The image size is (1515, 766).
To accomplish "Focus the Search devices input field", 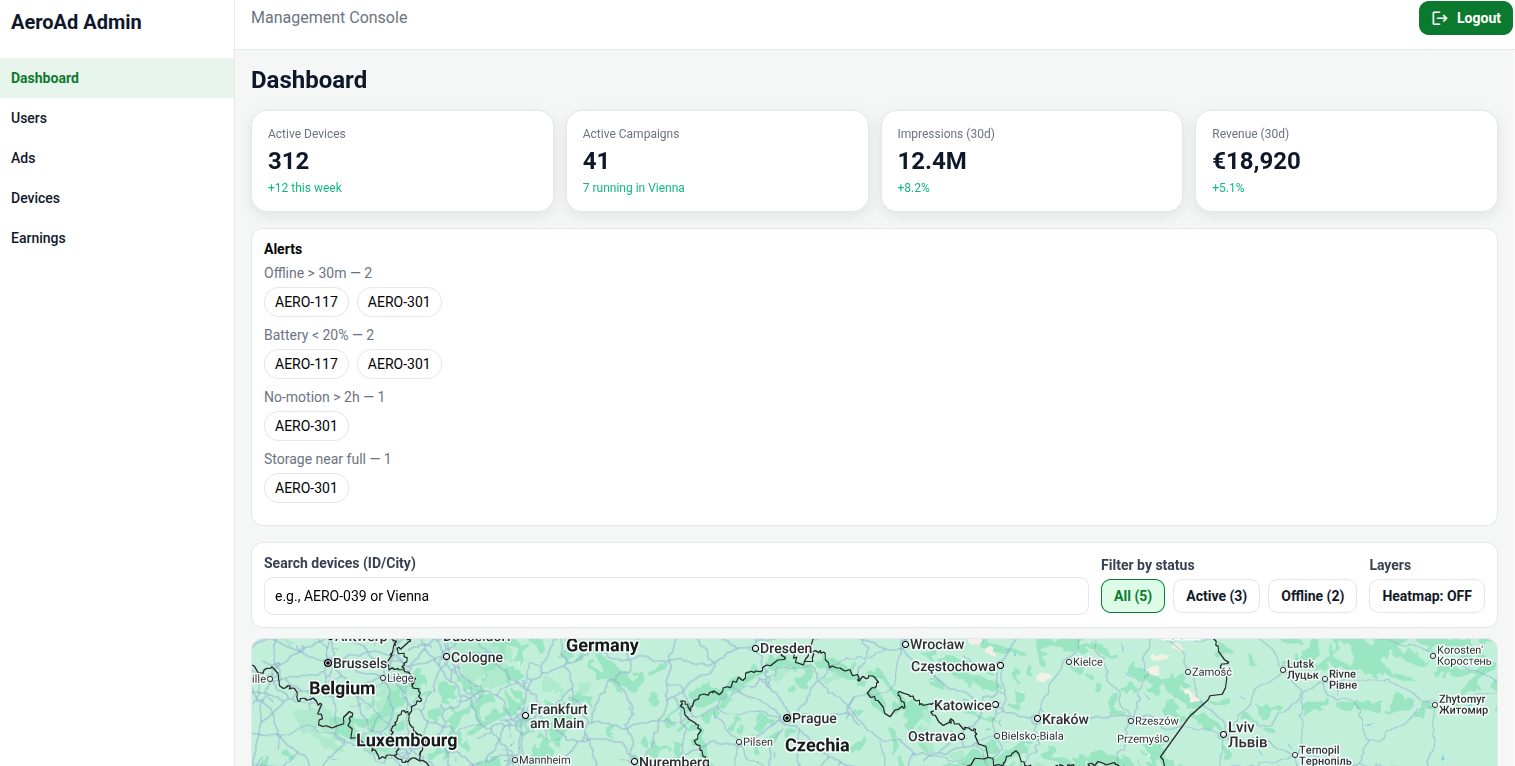I will point(676,596).
